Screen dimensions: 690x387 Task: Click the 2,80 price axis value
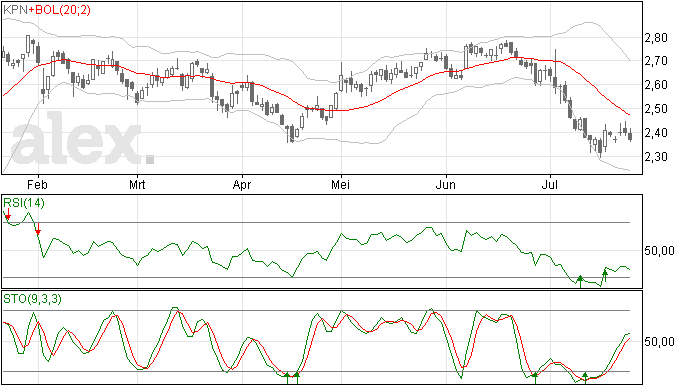pyautogui.click(x=656, y=38)
